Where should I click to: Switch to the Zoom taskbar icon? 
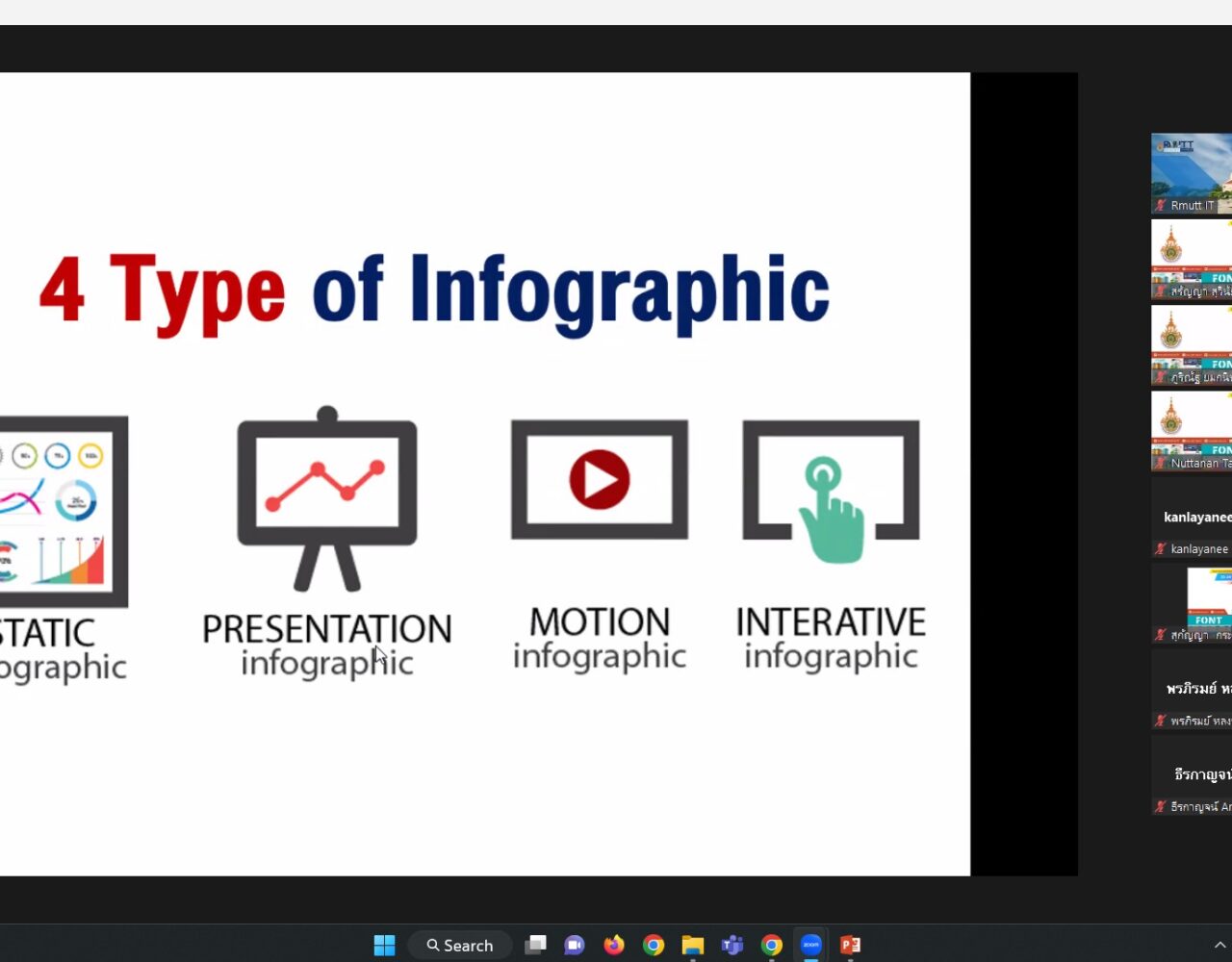click(811, 945)
